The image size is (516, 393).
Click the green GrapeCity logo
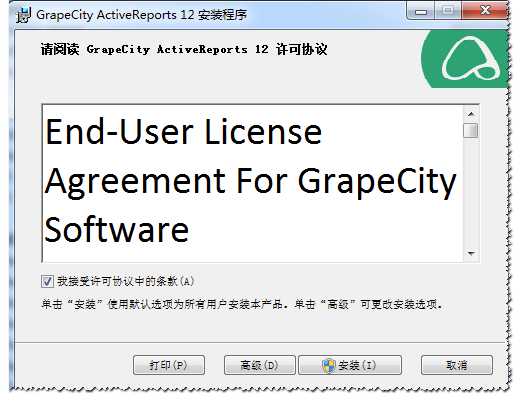click(465, 59)
